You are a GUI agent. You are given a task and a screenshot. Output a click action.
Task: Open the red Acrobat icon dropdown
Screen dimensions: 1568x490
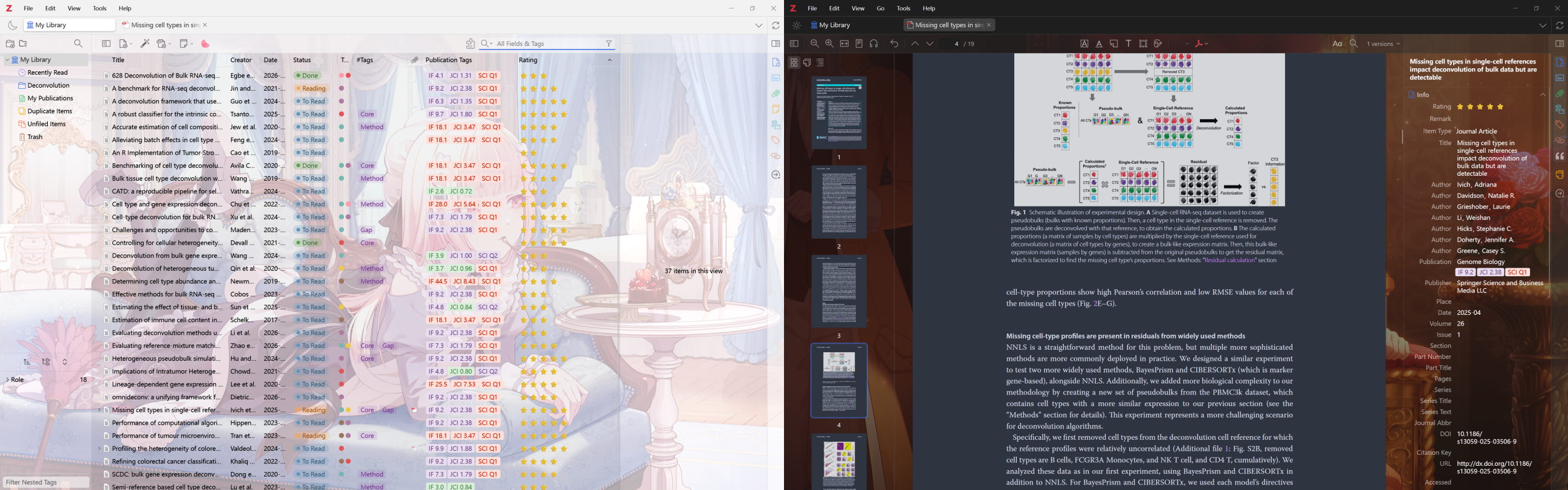click(x=1202, y=44)
